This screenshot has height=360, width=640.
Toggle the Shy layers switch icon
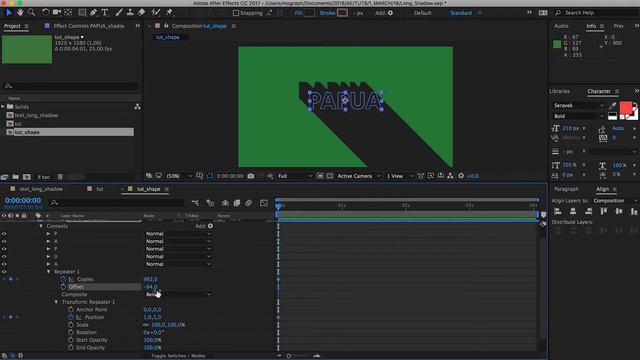pyautogui.click(x=225, y=203)
